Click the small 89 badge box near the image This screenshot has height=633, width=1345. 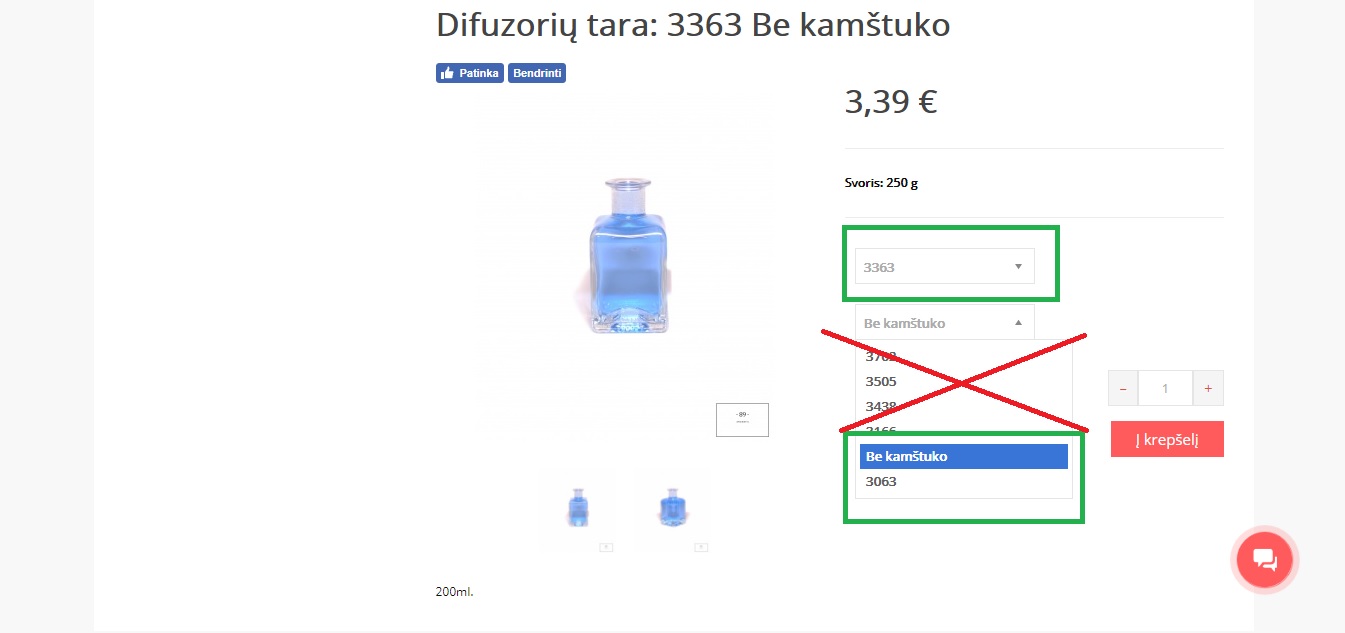[x=742, y=420]
